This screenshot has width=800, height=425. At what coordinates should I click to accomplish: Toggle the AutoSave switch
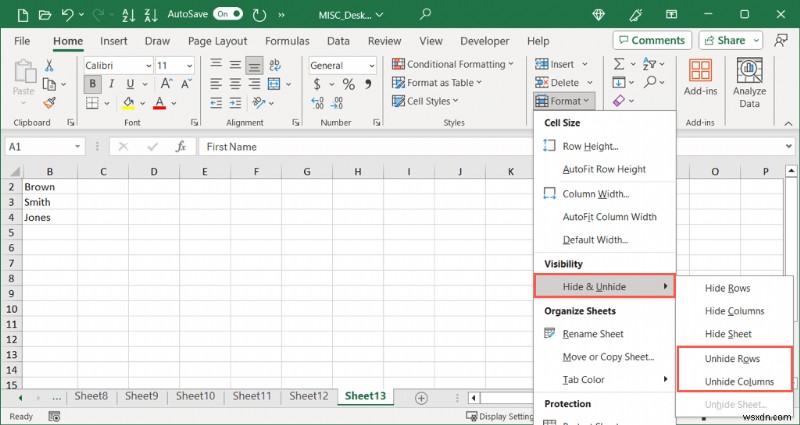pos(228,14)
